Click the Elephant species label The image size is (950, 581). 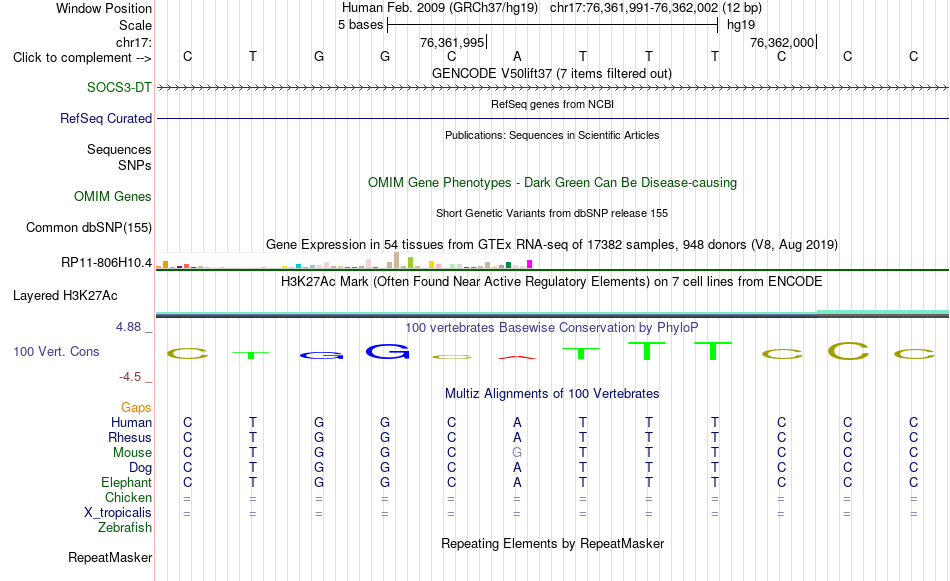tap(127, 482)
